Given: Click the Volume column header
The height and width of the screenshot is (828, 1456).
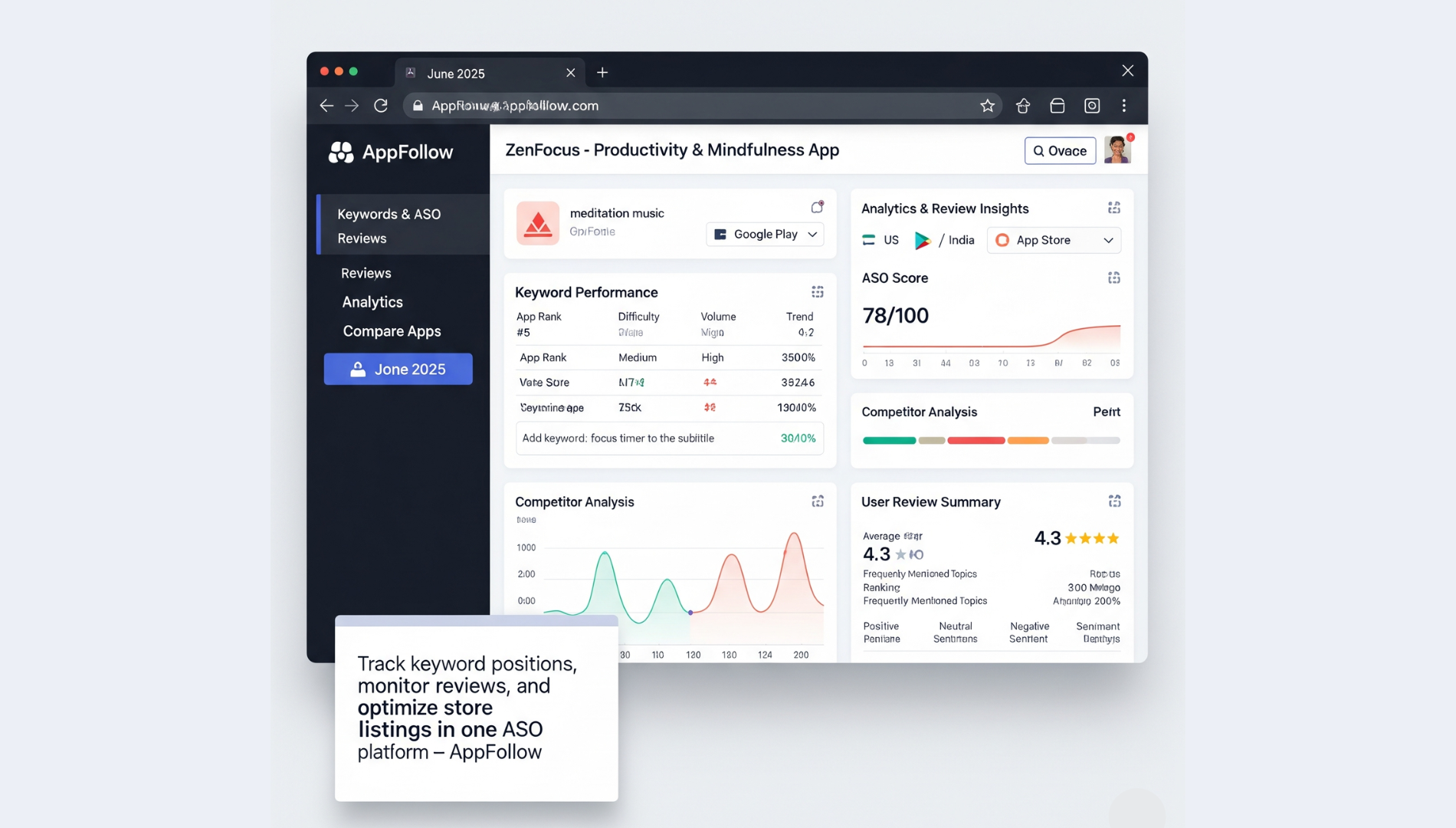Looking at the screenshot, I should click(x=718, y=317).
